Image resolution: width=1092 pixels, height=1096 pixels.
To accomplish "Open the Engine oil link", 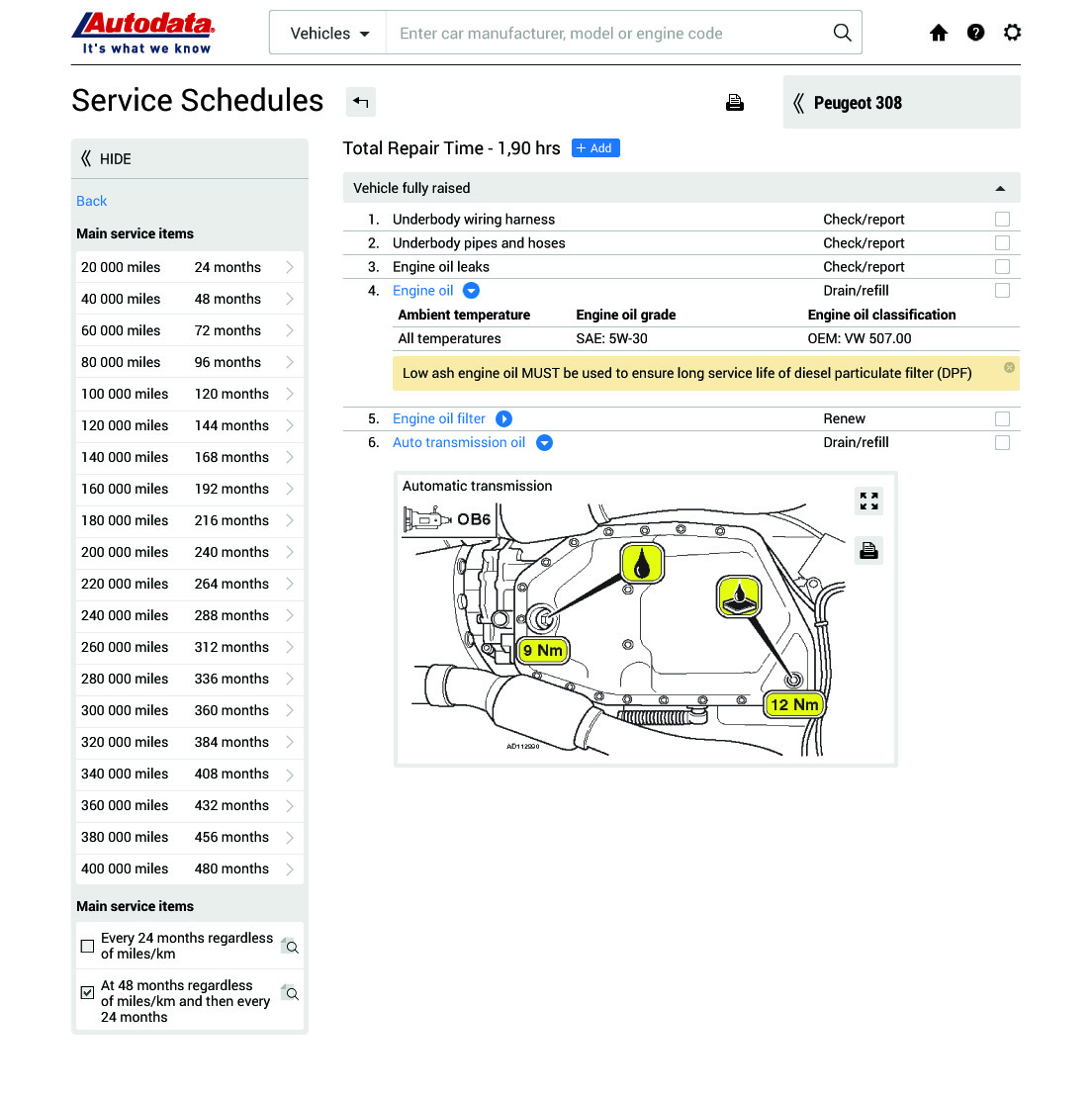I will click(x=423, y=291).
